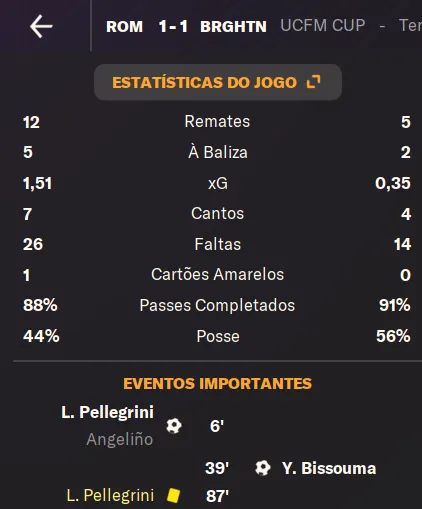This screenshot has width=422, height=509.
Task: Open assist provider Angeliño's profile
Action: [120, 439]
